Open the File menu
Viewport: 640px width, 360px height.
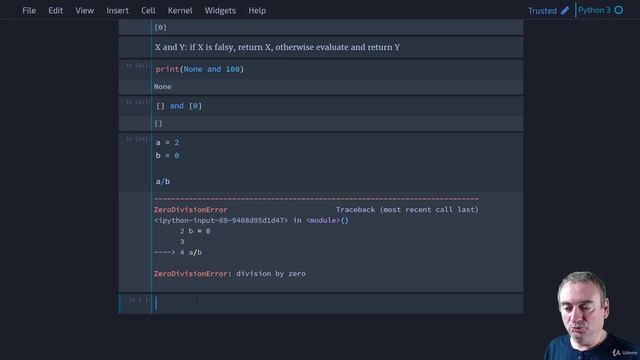[x=29, y=11]
